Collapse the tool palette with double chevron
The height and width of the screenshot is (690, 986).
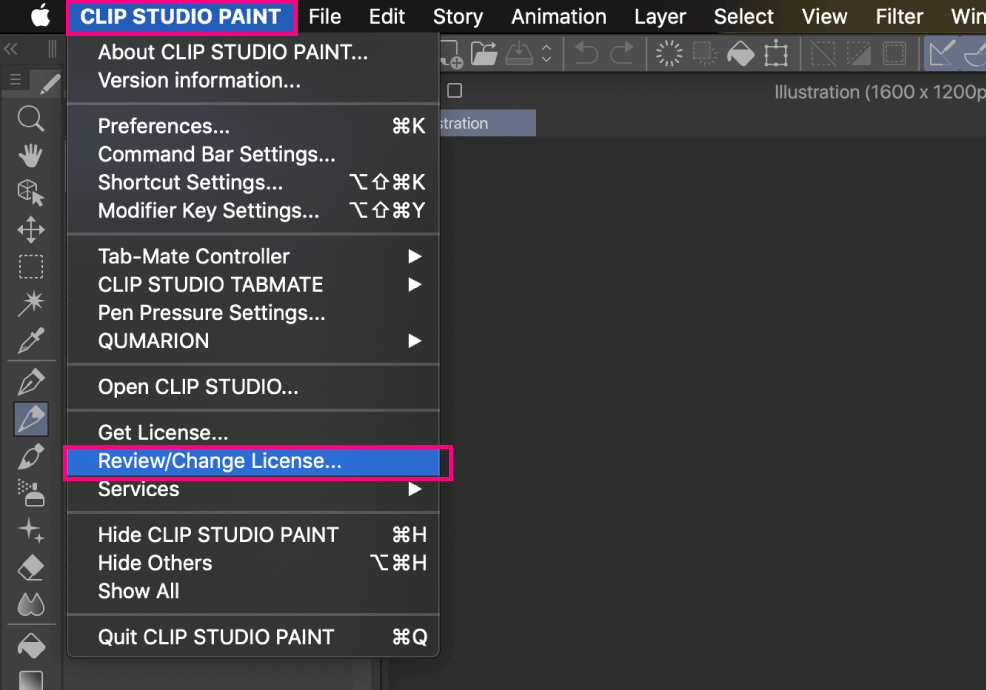(11, 49)
